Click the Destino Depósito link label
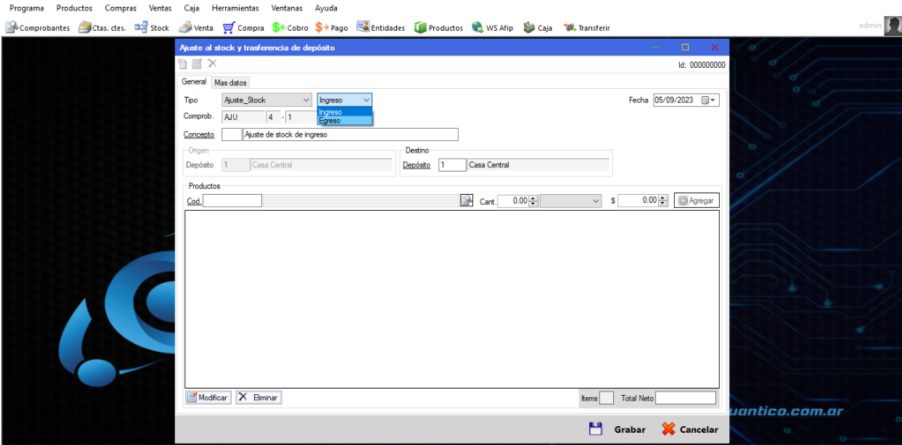 416,165
